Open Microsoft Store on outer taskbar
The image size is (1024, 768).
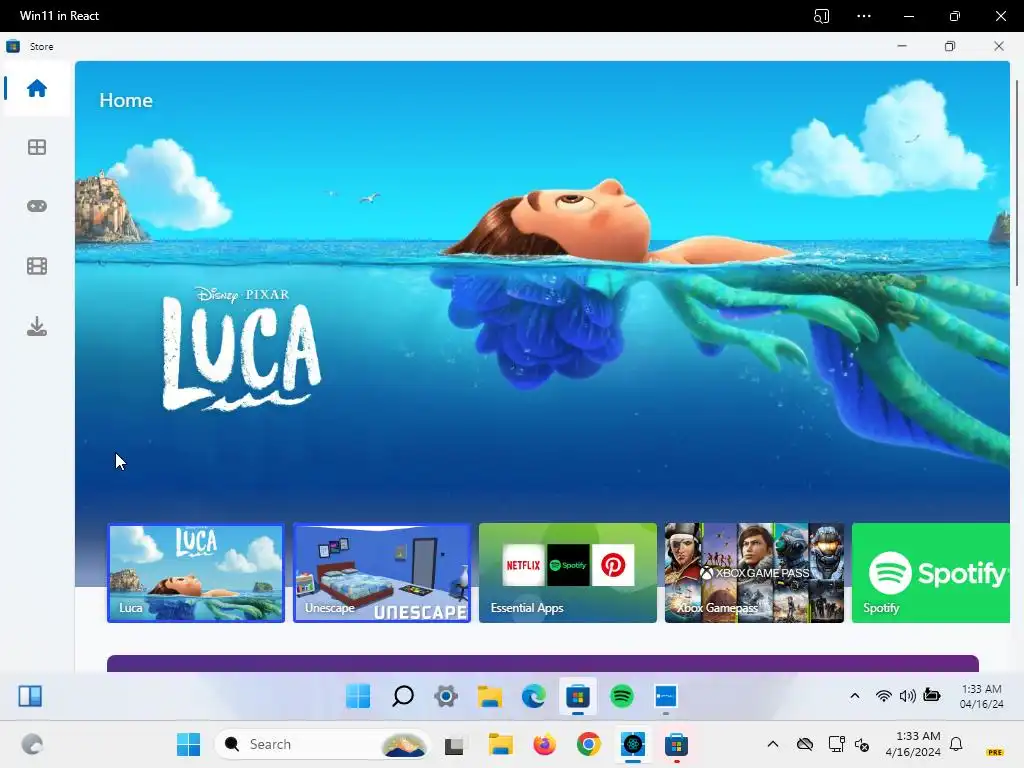tap(677, 744)
